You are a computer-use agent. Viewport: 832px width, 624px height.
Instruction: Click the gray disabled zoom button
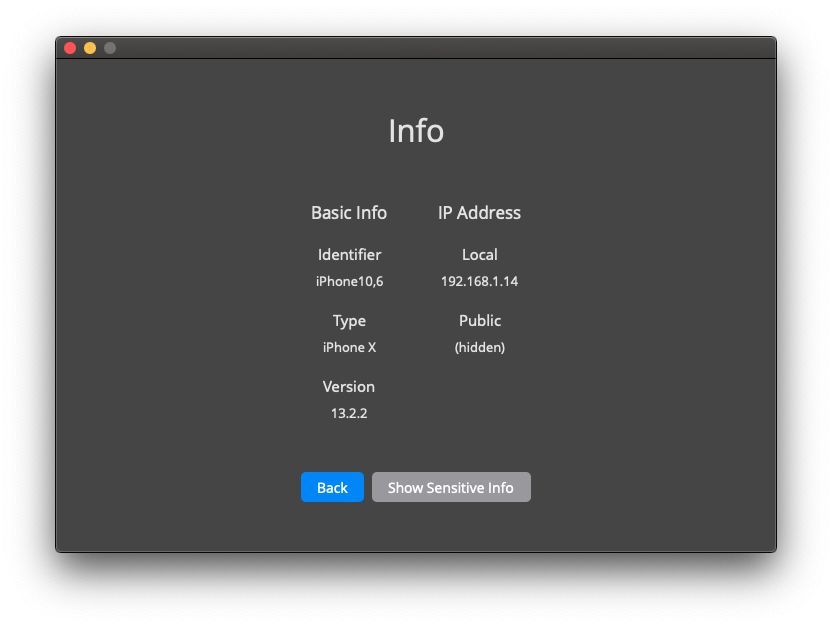pos(110,48)
